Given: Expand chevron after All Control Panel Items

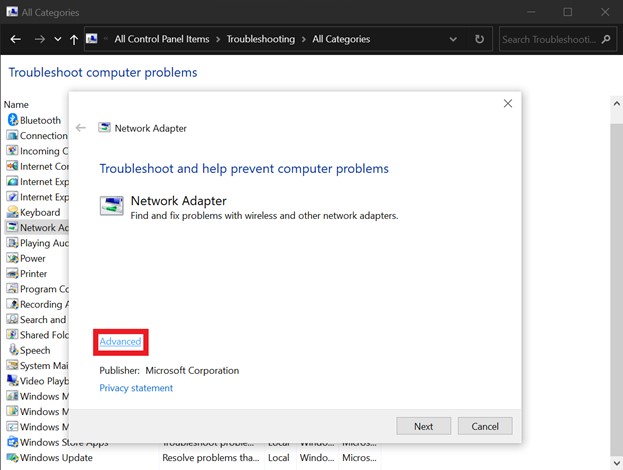Looking at the screenshot, I should pyautogui.click(x=218, y=39).
